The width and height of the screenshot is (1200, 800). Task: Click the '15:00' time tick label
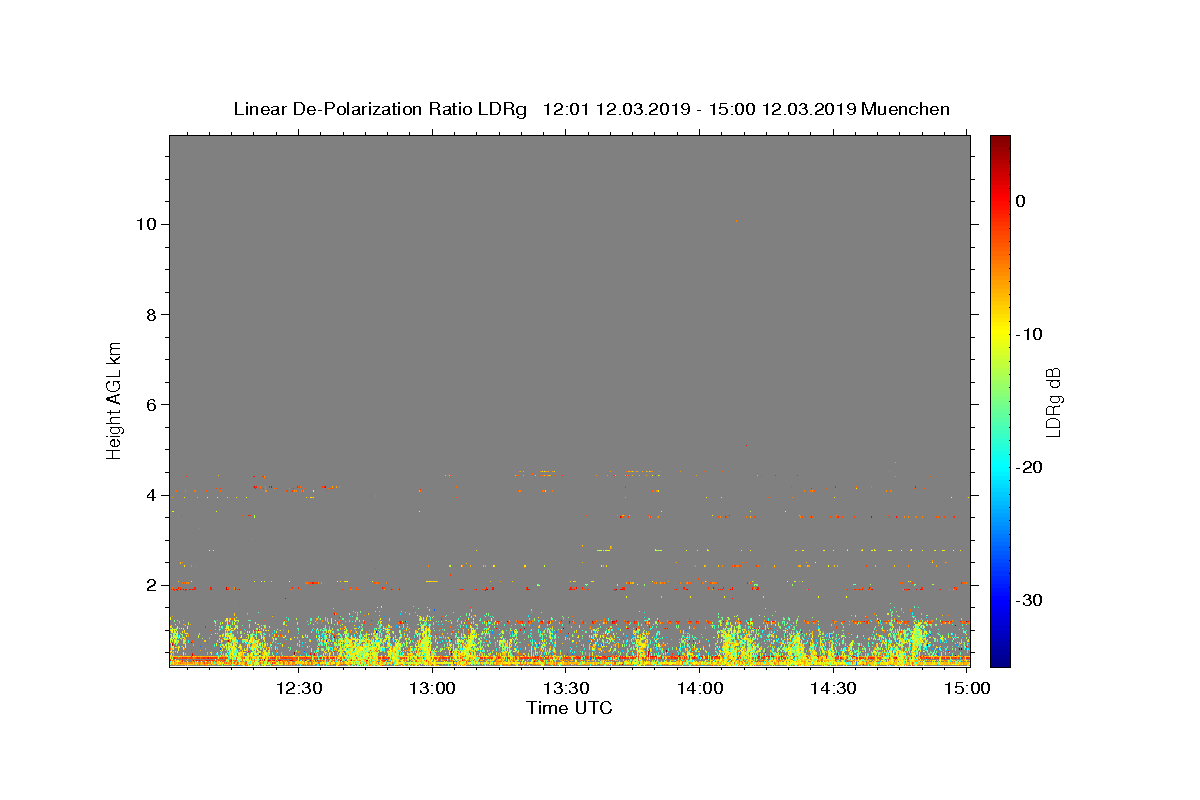(x=967, y=688)
